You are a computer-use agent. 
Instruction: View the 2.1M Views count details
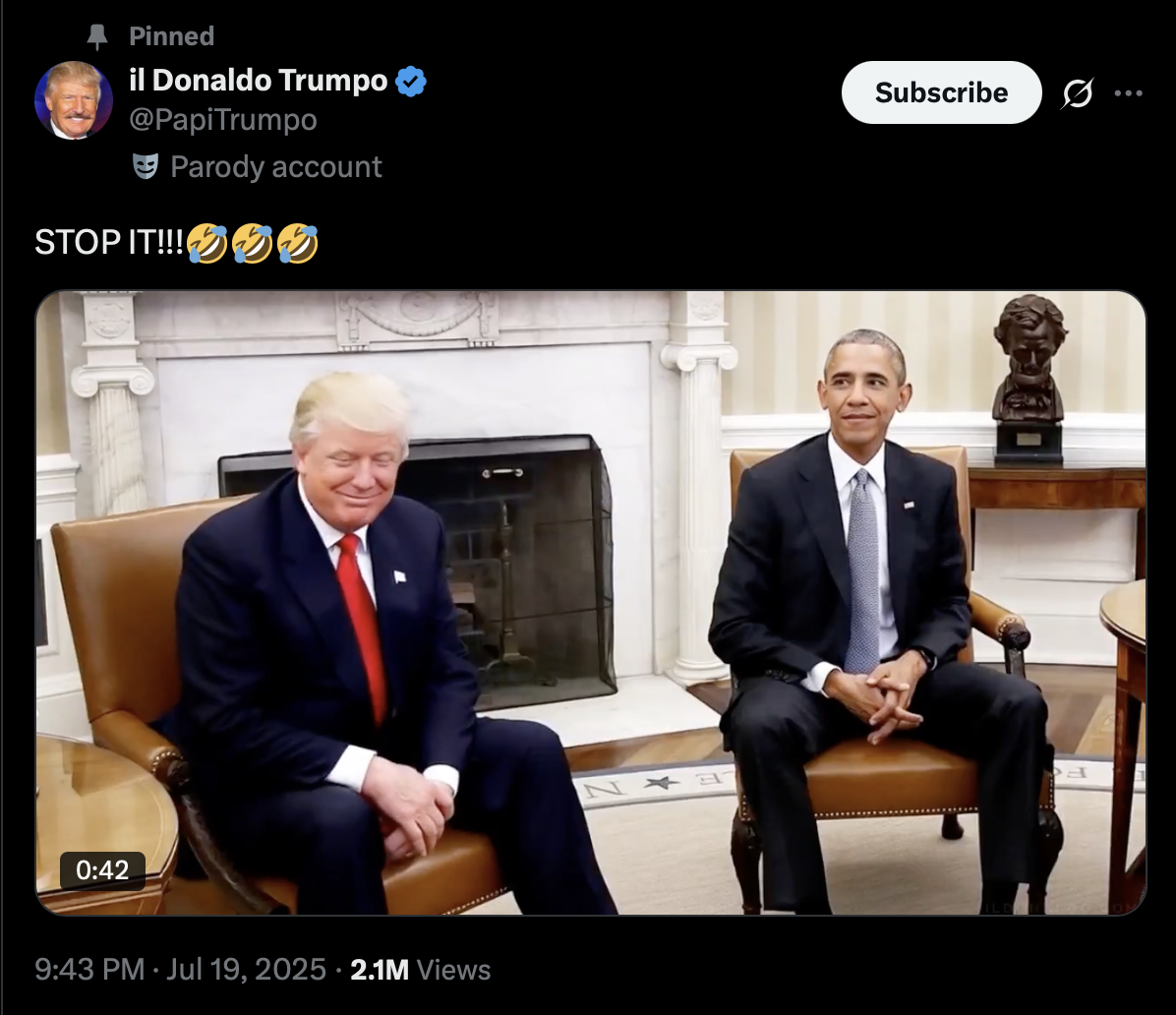pyautogui.click(x=420, y=969)
